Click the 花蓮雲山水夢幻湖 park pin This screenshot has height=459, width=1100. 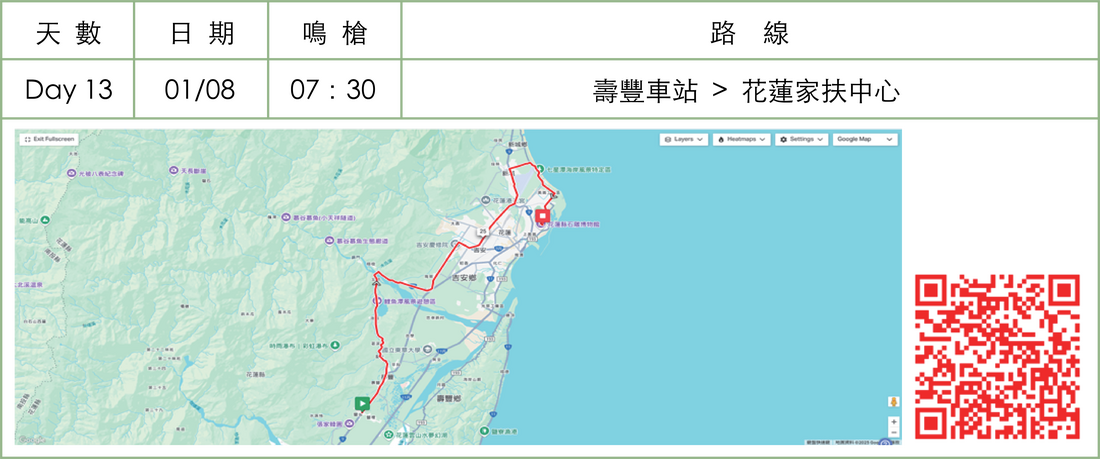391,436
